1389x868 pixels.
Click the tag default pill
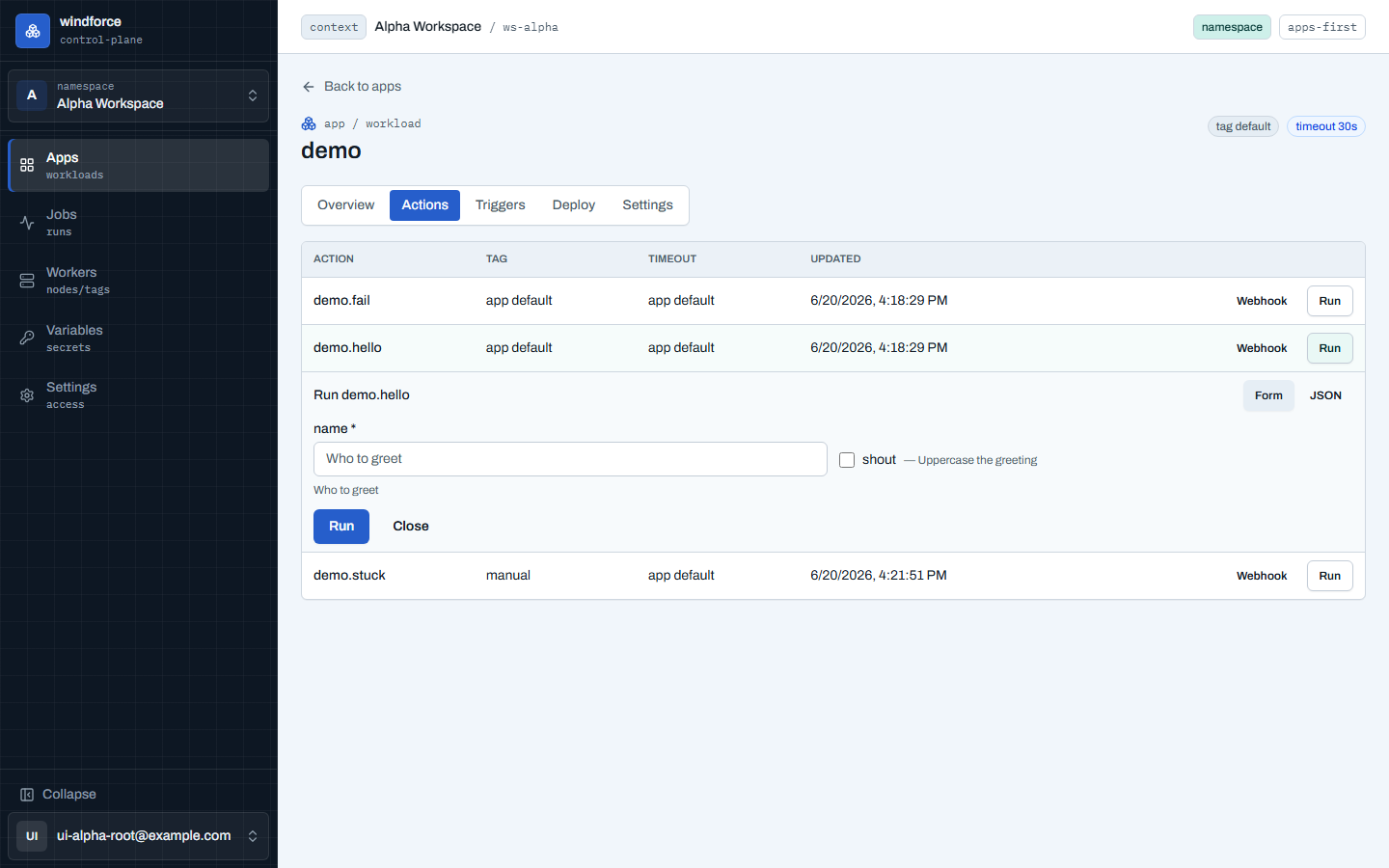pyautogui.click(x=1243, y=126)
